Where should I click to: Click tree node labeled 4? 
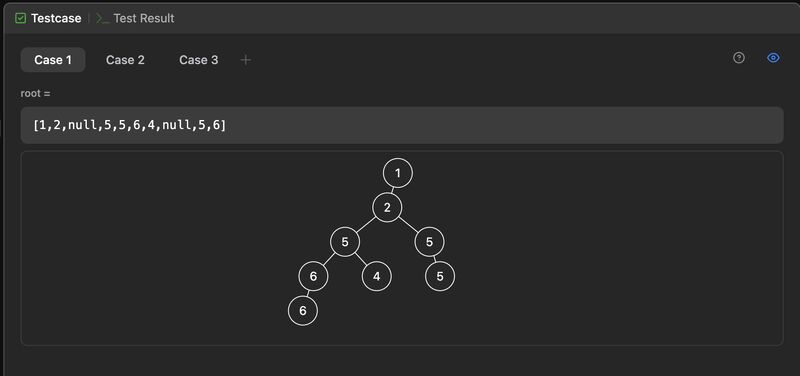click(377, 277)
